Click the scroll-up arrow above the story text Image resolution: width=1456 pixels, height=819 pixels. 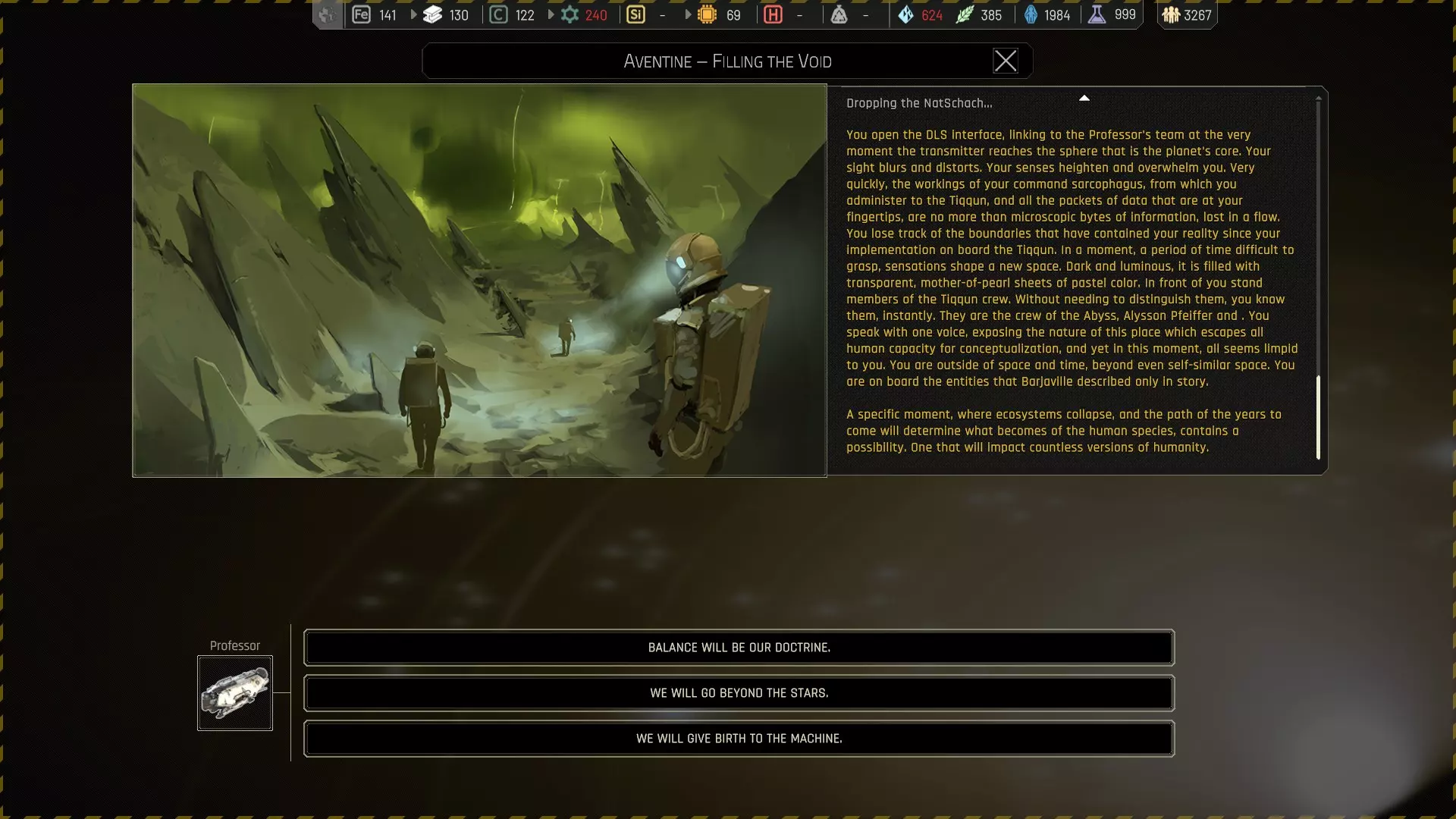[1084, 98]
